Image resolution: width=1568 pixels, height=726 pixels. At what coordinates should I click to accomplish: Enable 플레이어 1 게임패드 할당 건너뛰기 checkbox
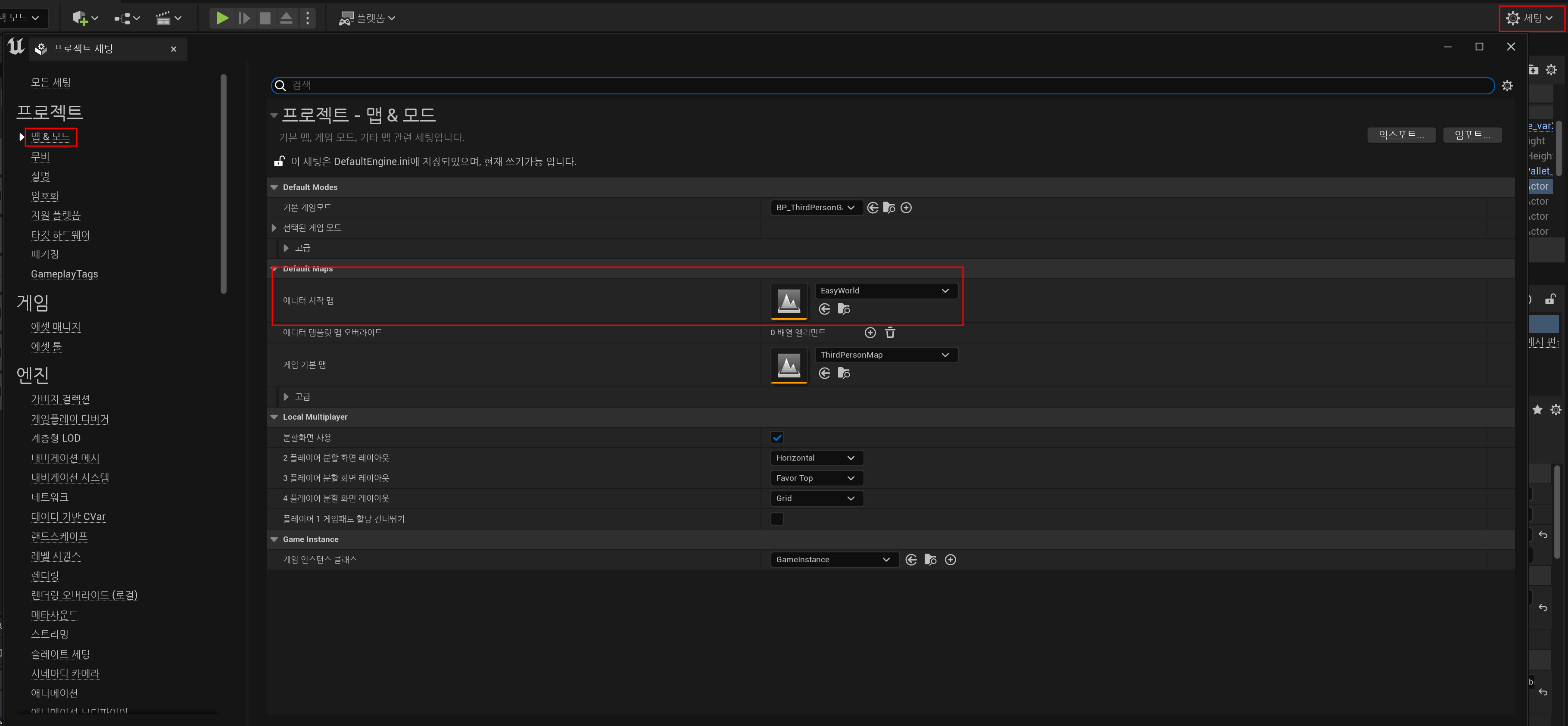pos(777,519)
